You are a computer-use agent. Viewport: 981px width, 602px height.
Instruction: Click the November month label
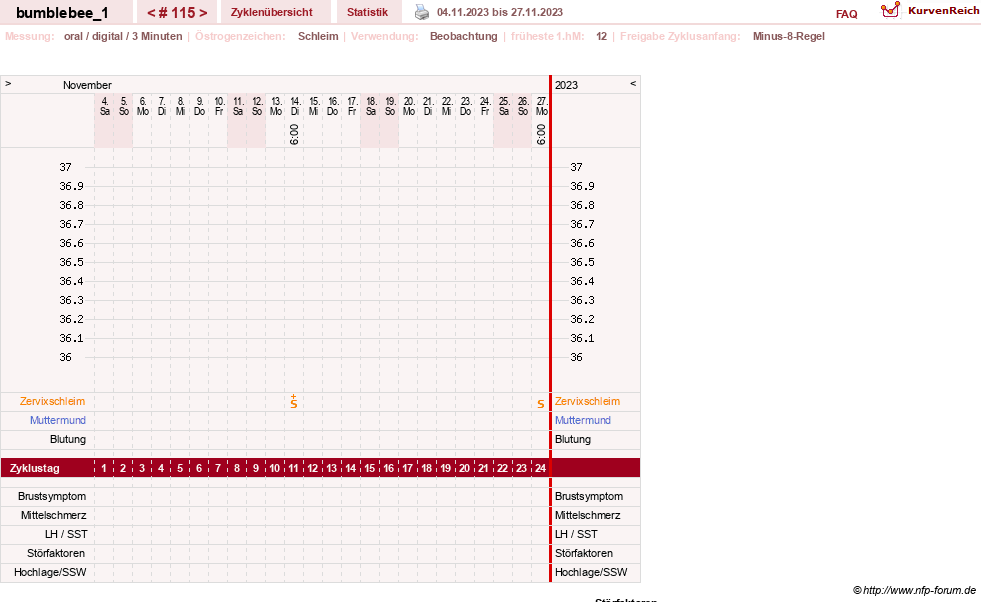87,85
